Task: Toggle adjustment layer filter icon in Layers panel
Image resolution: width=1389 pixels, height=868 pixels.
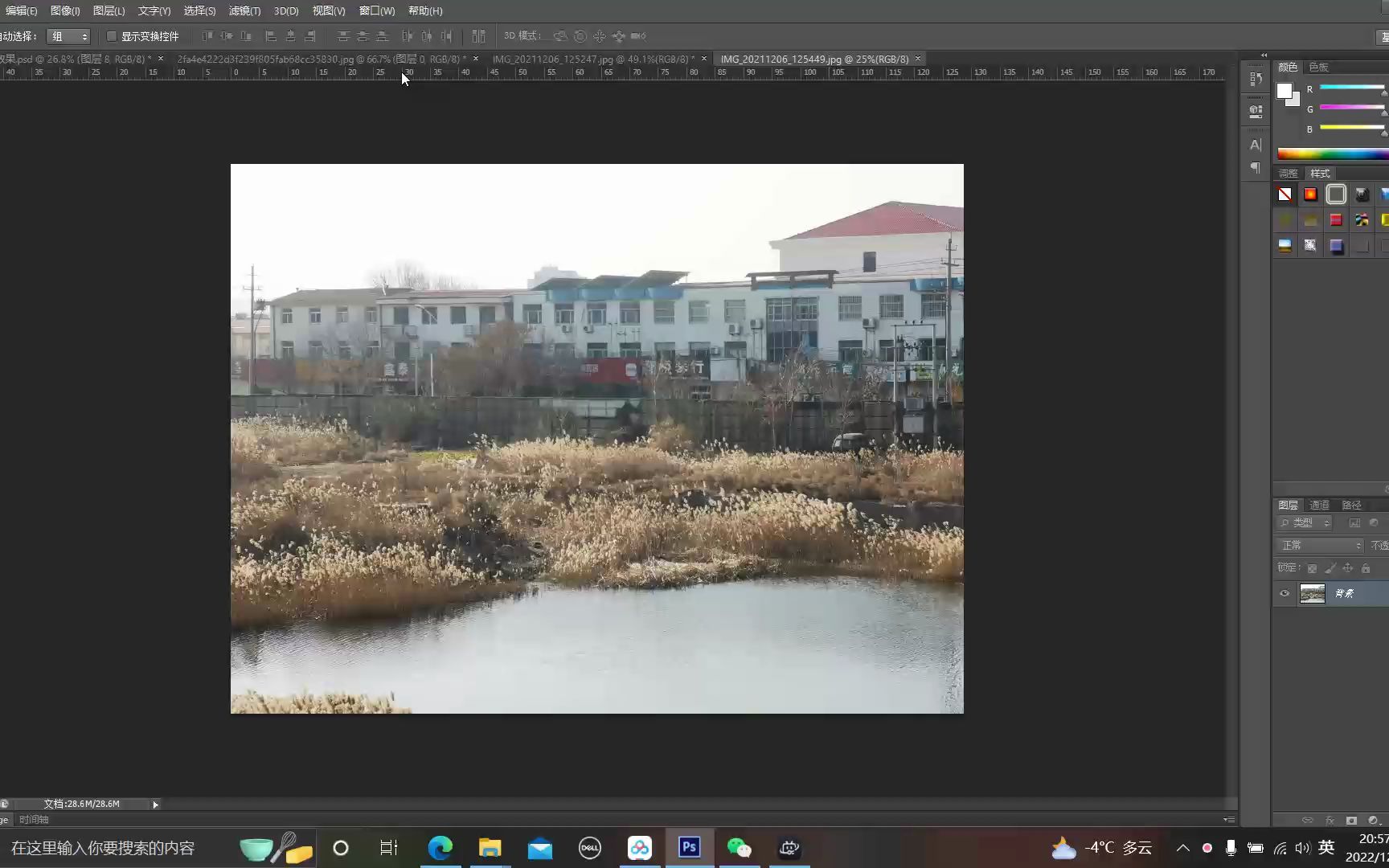Action: point(1374,523)
